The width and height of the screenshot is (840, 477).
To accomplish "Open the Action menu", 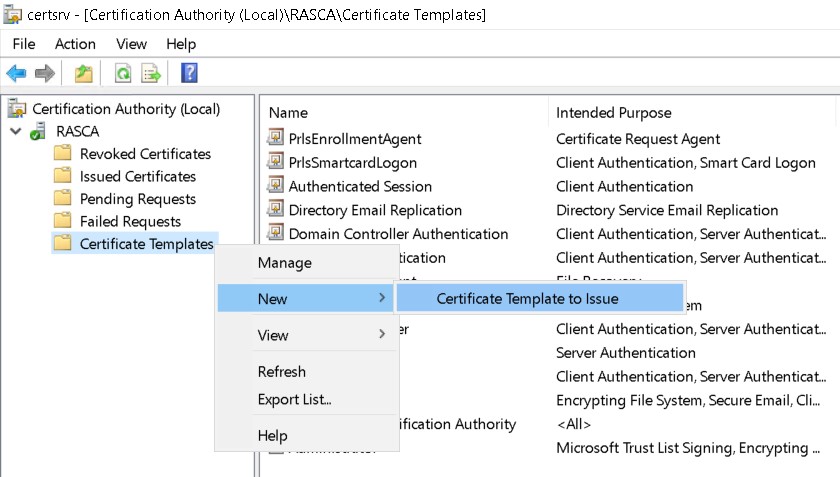I will pyautogui.click(x=75, y=44).
